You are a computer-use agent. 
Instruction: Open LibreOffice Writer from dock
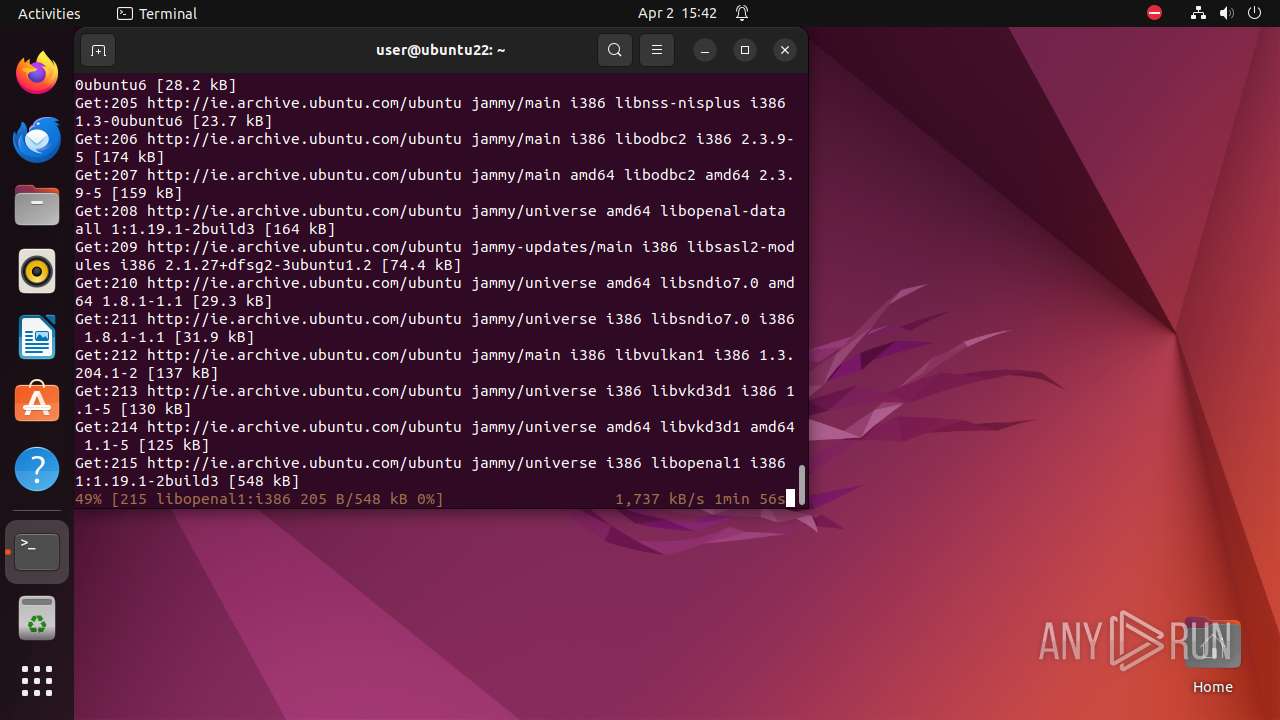click(x=37, y=337)
